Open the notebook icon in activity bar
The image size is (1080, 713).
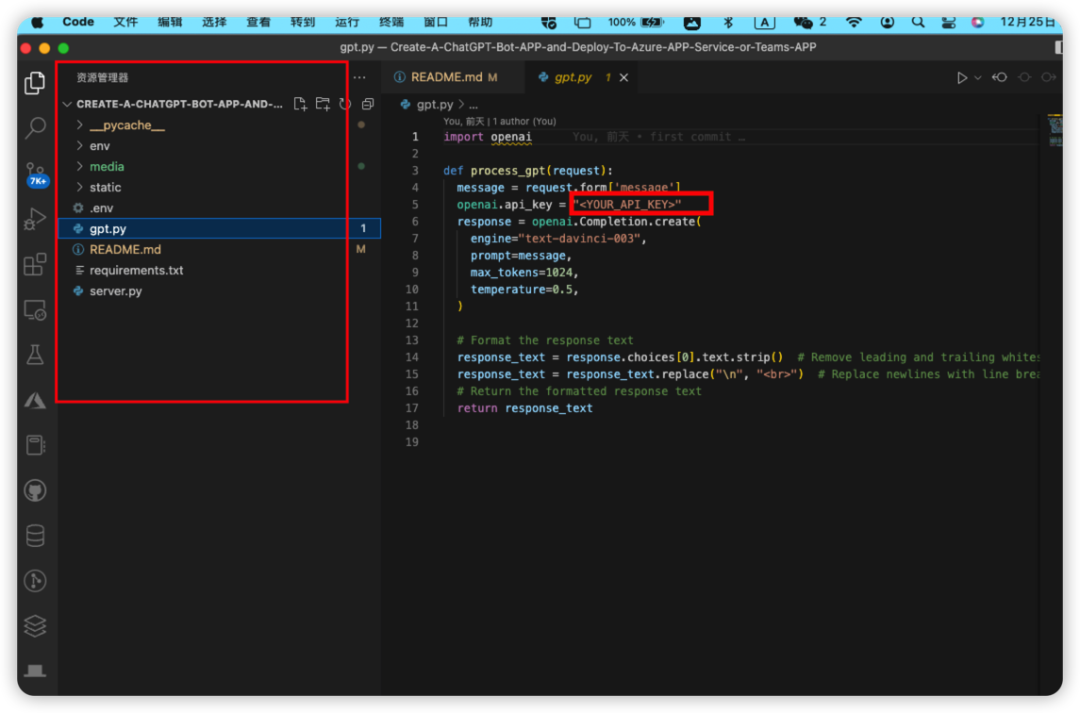(x=35, y=445)
